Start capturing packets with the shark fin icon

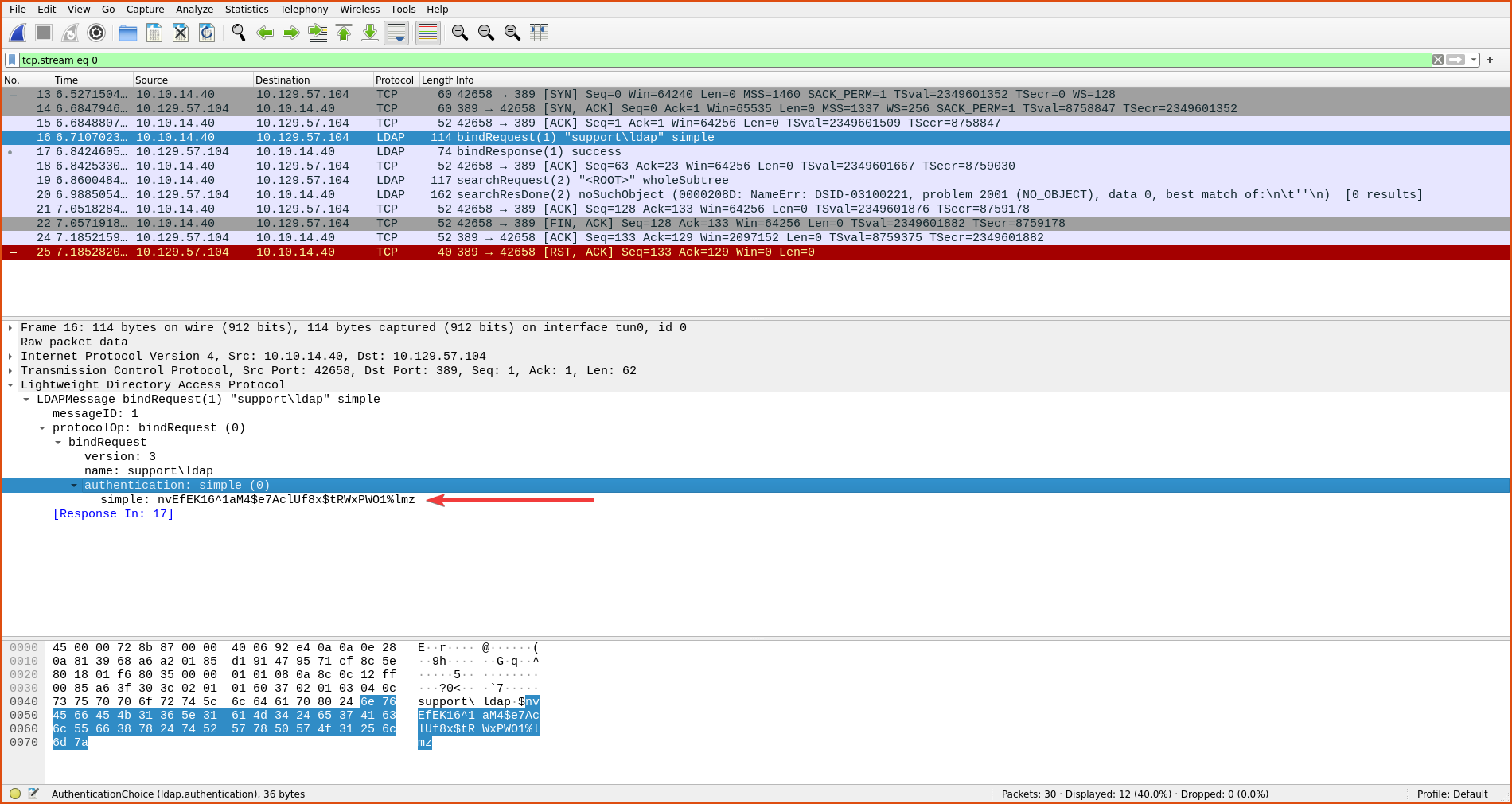pyautogui.click(x=18, y=33)
